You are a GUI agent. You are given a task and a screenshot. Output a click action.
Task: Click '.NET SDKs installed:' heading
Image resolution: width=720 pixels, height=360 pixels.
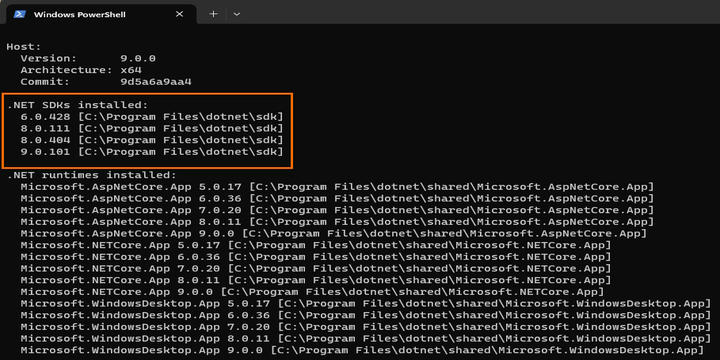pyautogui.click(x=78, y=106)
